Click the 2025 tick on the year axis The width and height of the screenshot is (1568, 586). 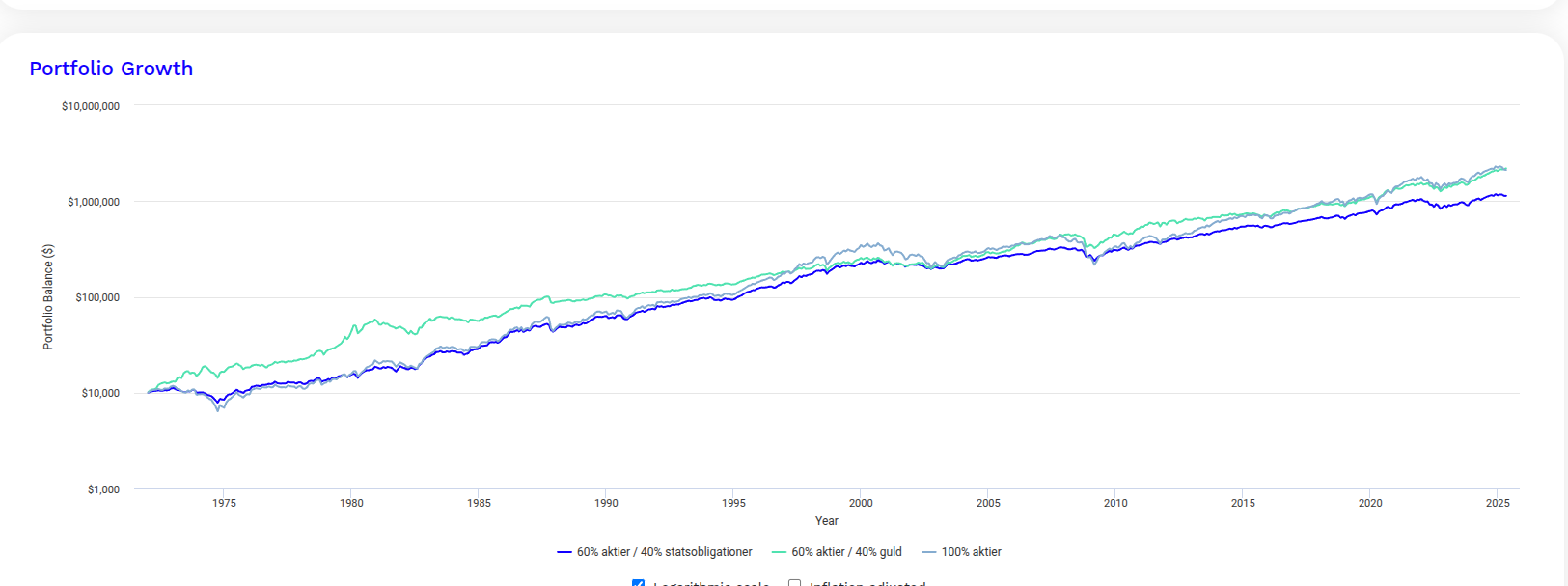pos(1498,503)
